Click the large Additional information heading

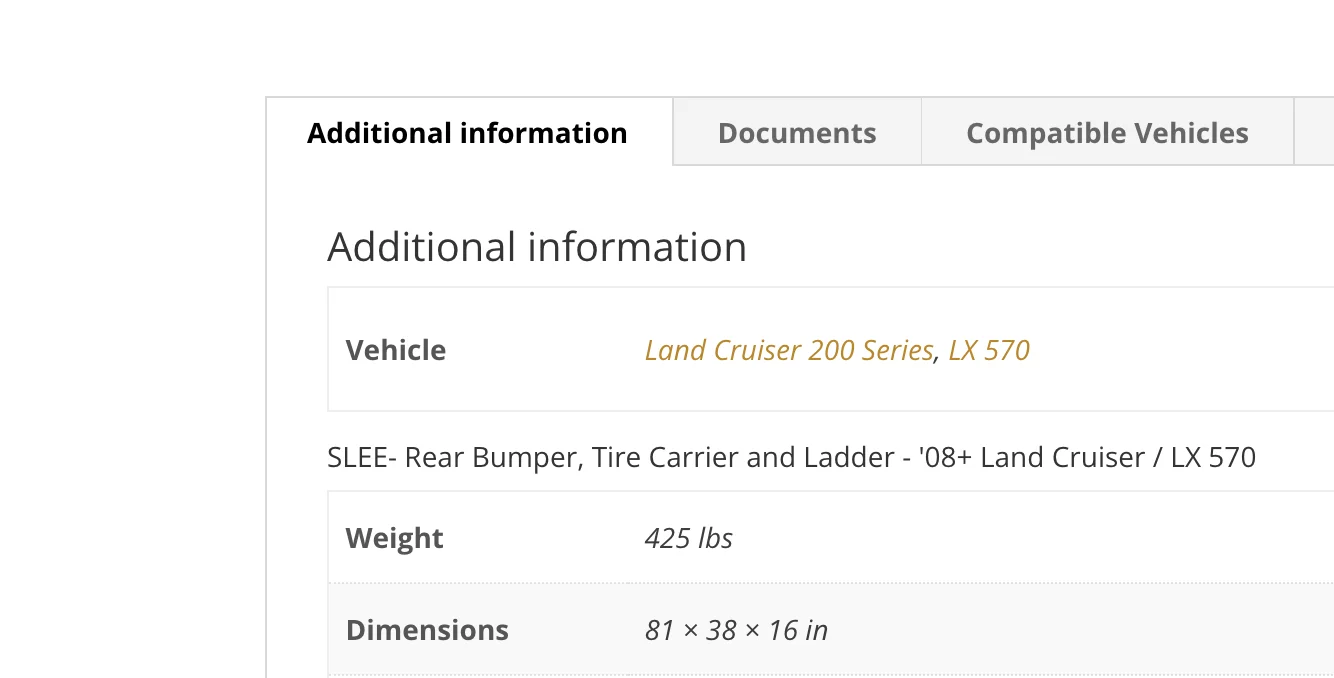pos(537,247)
